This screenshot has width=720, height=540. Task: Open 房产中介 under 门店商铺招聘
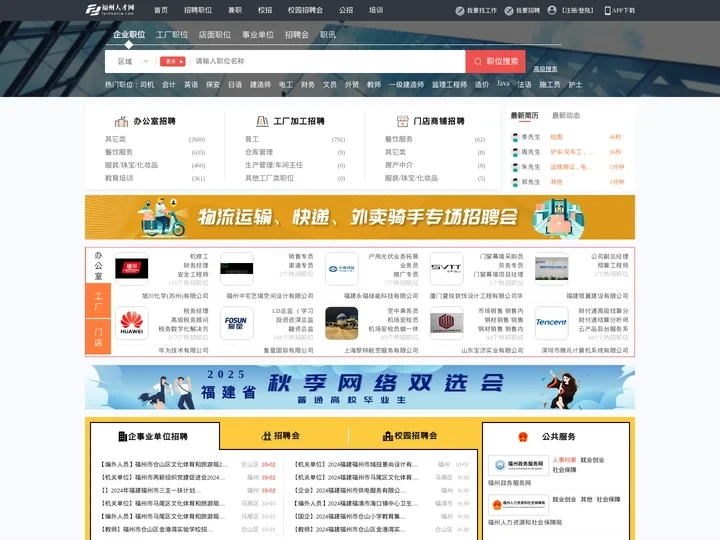click(399, 165)
